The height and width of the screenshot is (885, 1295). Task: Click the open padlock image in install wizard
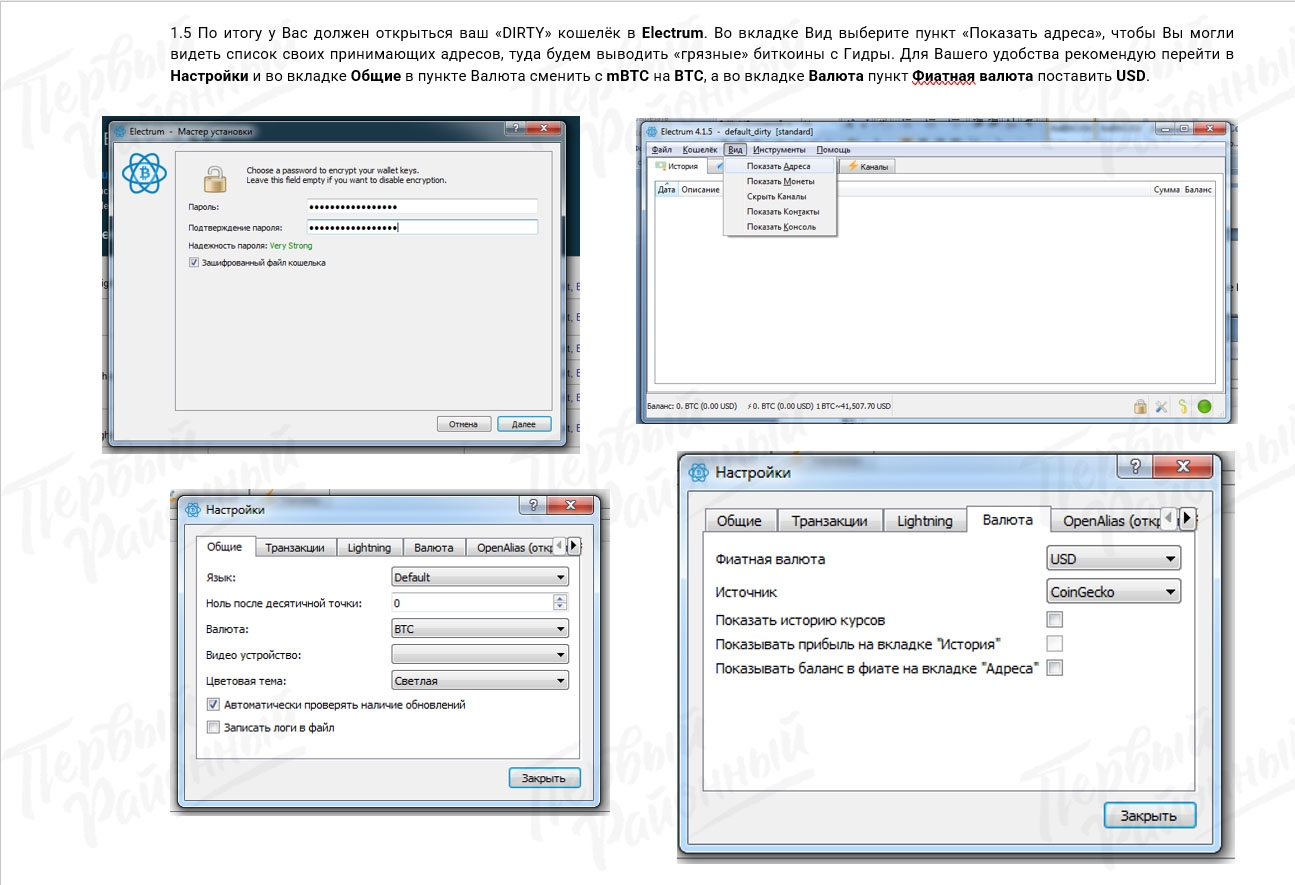(217, 178)
